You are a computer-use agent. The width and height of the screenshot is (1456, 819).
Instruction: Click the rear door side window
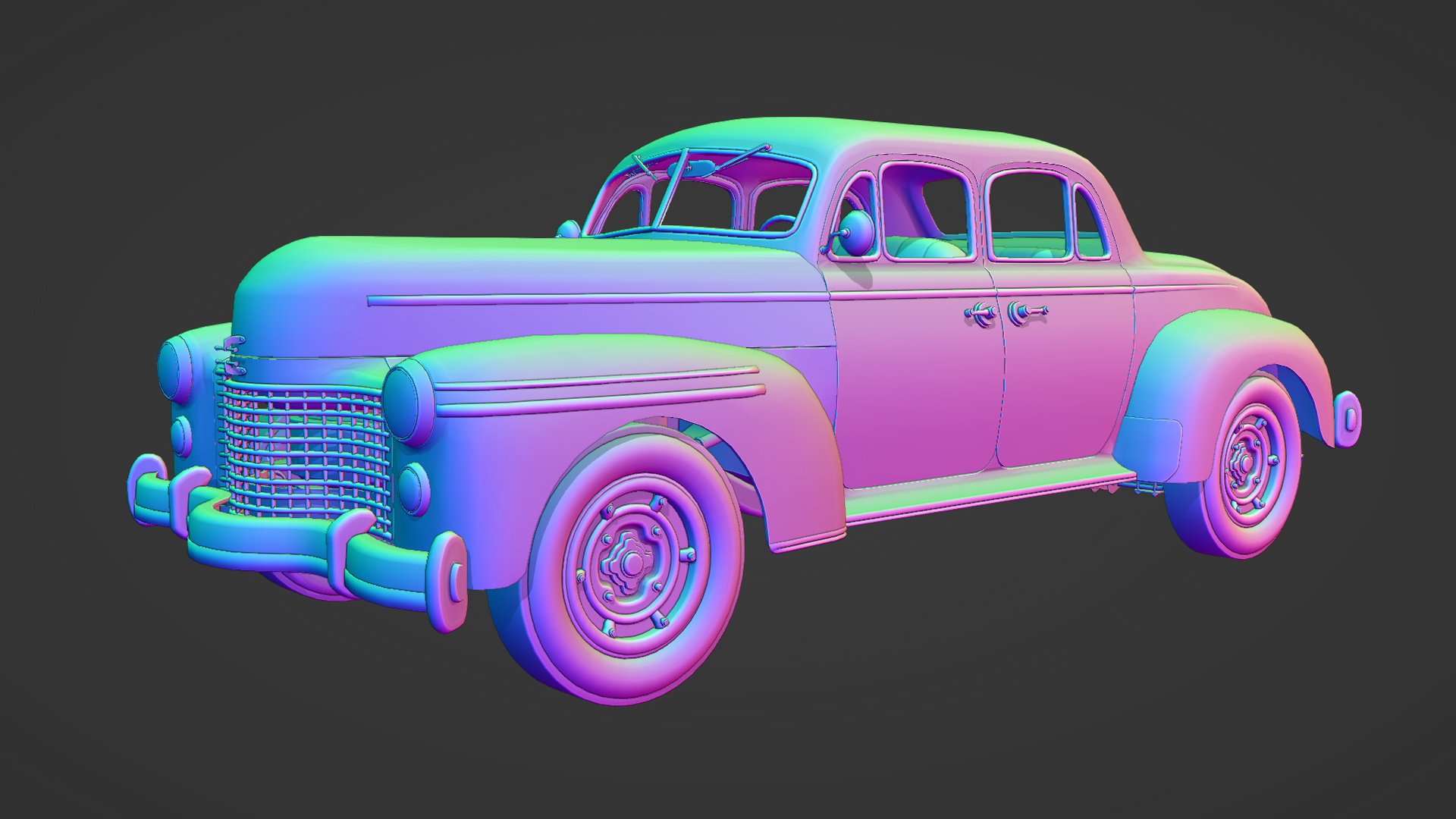tap(1030, 214)
